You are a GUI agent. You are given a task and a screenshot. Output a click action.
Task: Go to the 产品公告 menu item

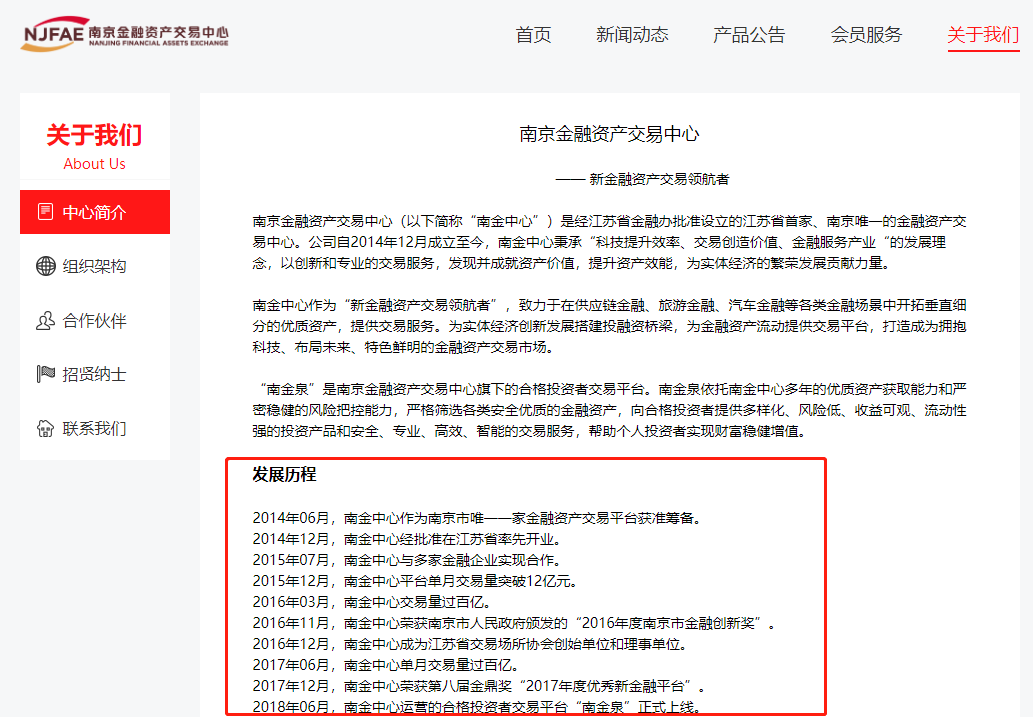click(x=749, y=34)
